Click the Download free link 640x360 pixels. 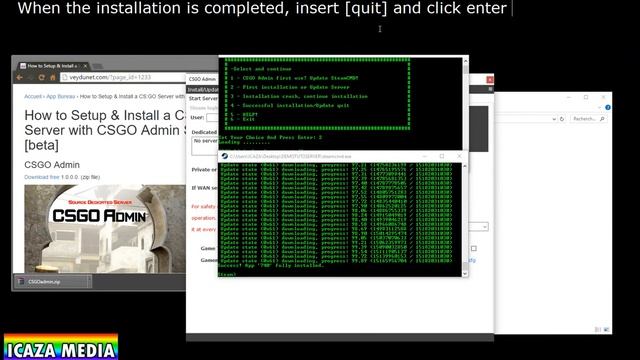(x=42, y=177)
